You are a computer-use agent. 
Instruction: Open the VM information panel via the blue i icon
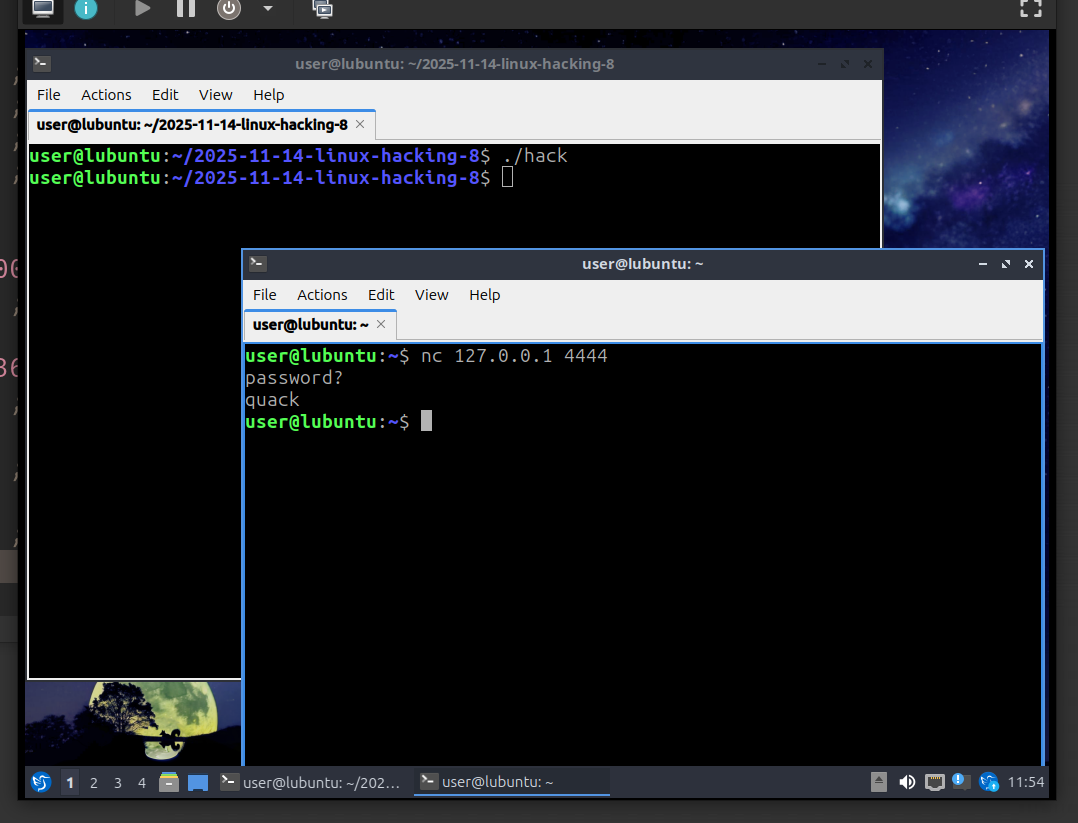85,10
